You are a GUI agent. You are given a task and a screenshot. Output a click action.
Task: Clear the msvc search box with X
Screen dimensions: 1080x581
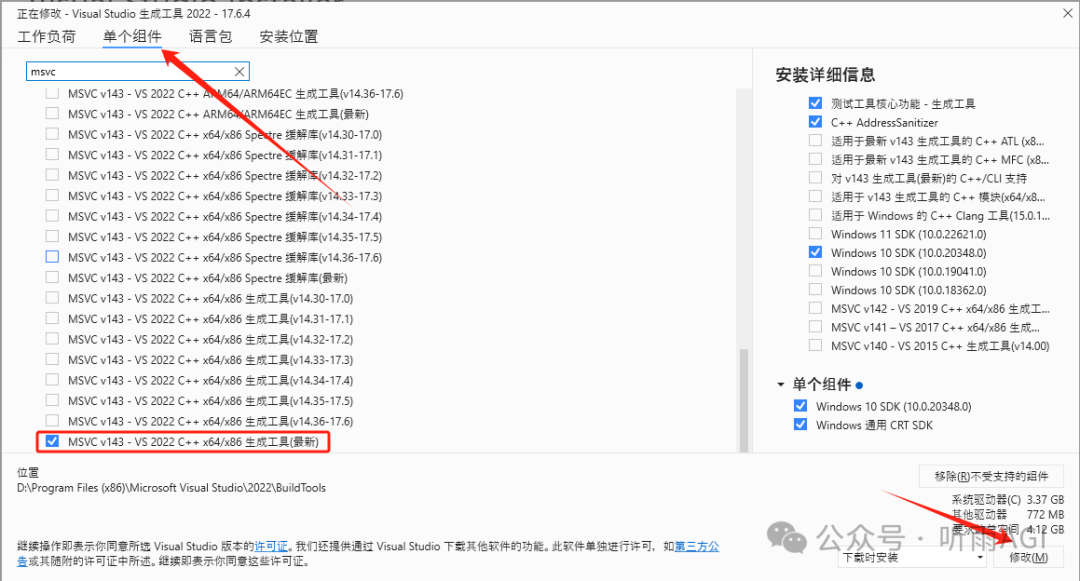[x=239, y=72]
